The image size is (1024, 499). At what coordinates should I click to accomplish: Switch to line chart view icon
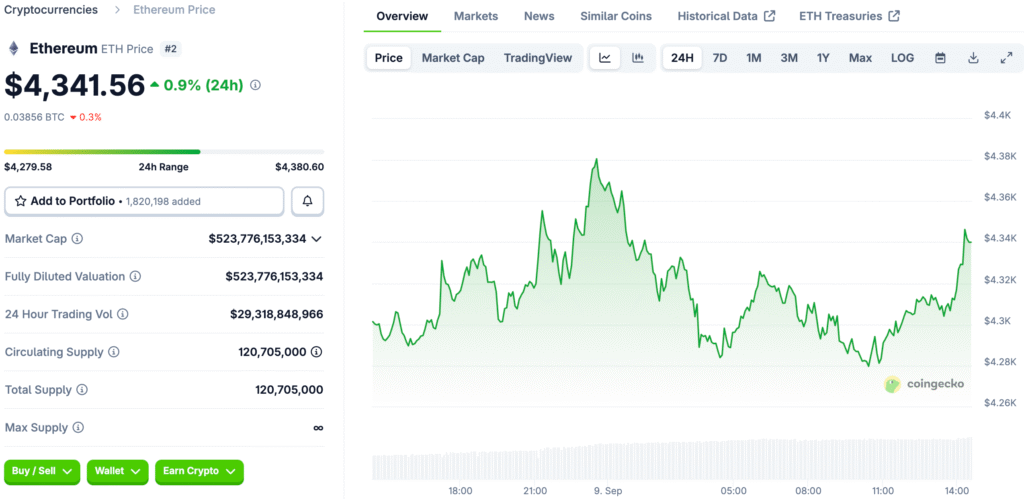605,58
